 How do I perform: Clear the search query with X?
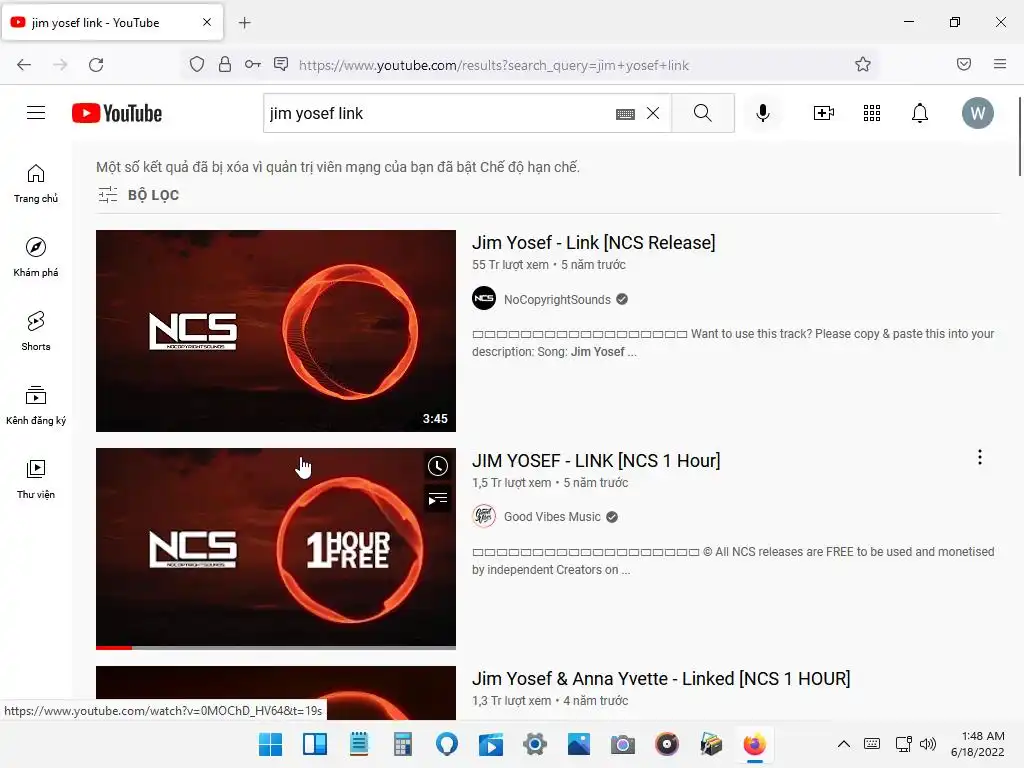tap(652, 113)
